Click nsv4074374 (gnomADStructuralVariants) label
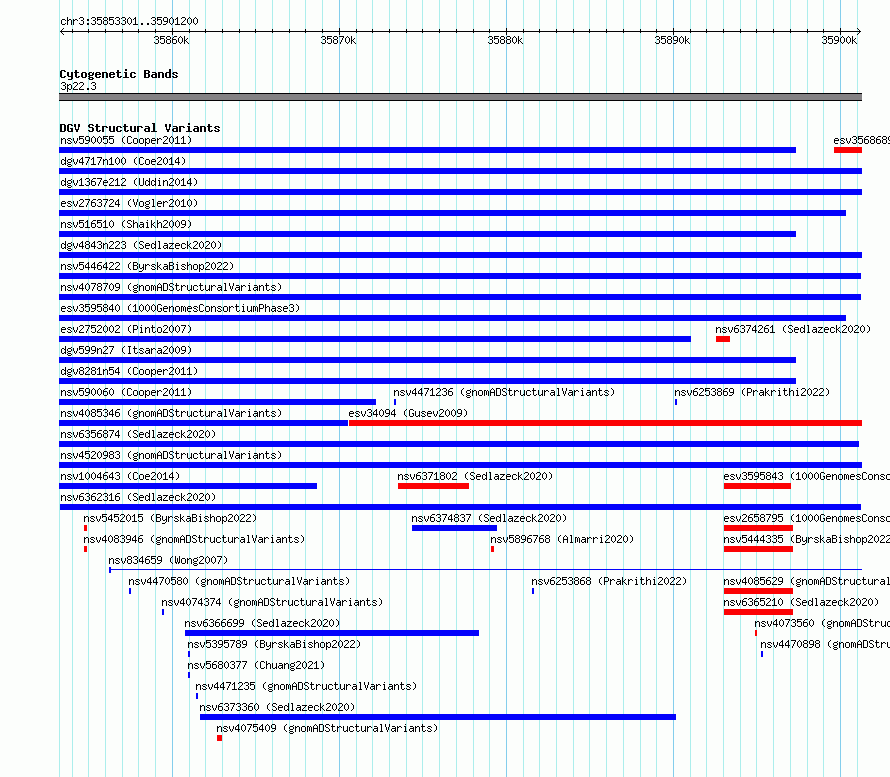 coord(272,602)
